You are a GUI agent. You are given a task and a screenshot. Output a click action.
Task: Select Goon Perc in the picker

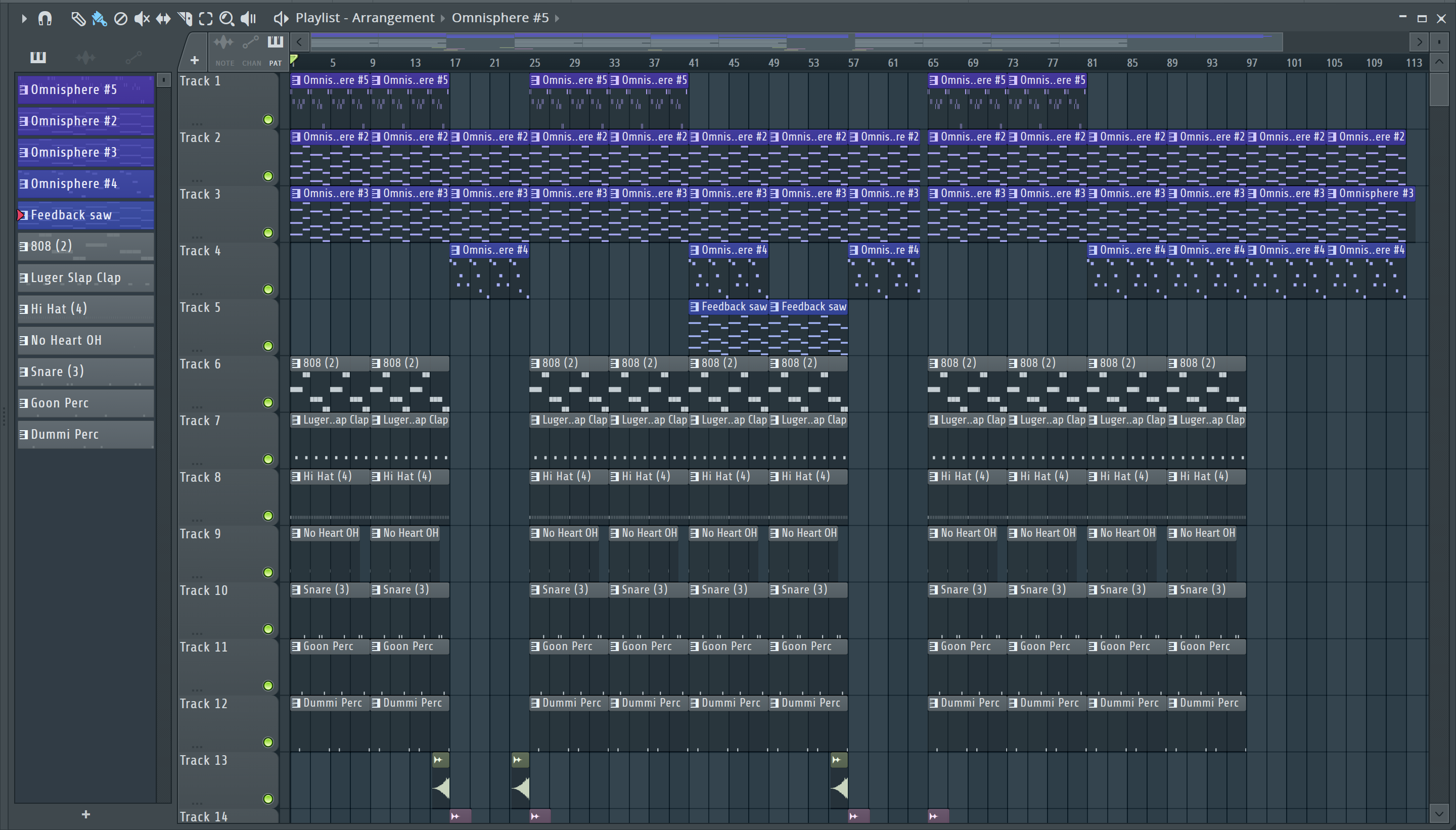click(86, 403)
